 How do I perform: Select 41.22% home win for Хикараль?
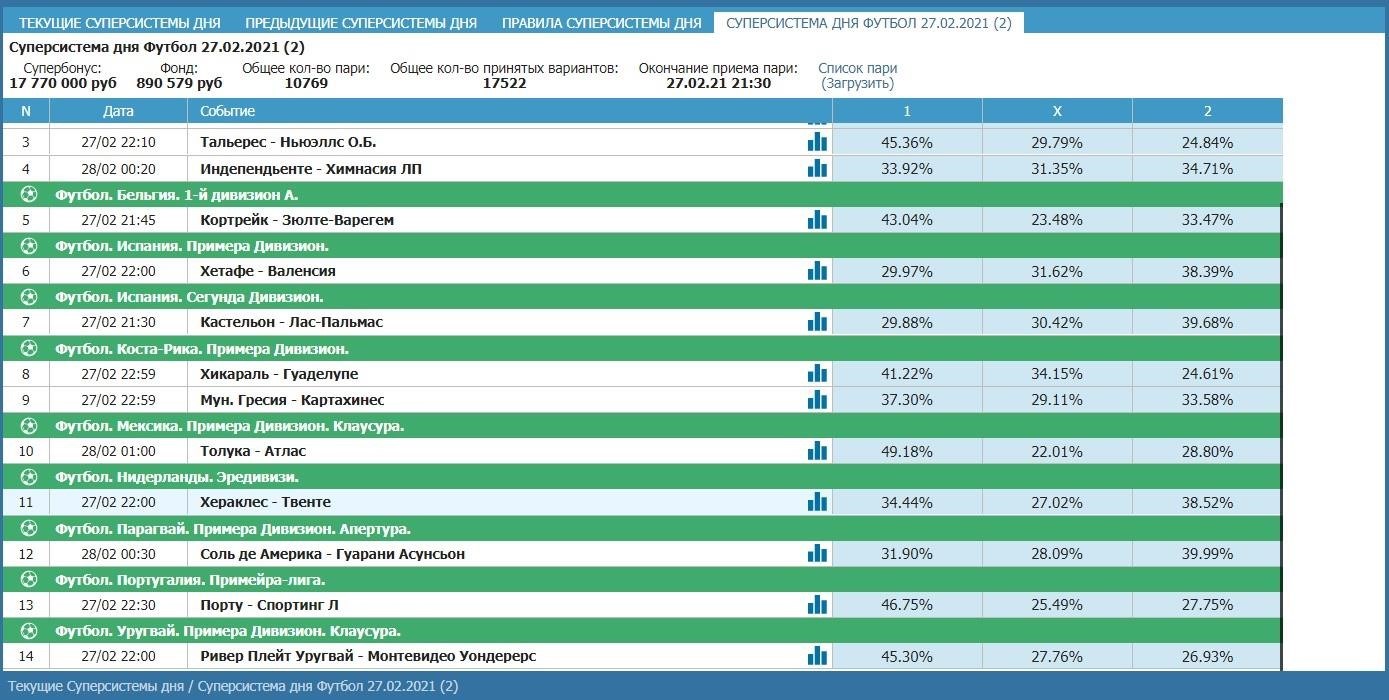pyautogui.click(x=907, y=373)
